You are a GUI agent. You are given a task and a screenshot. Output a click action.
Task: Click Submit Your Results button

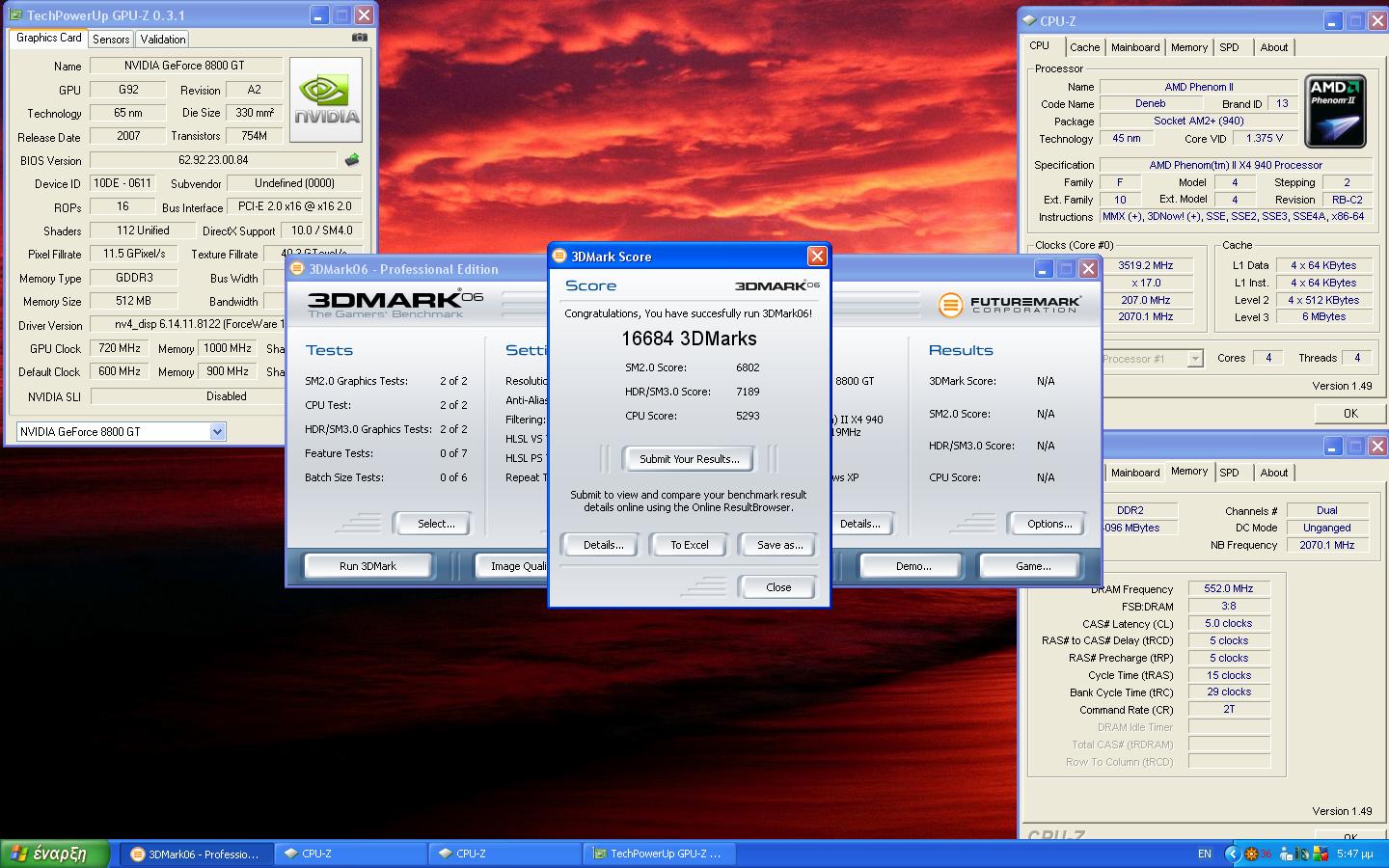(x=689, y=459)
